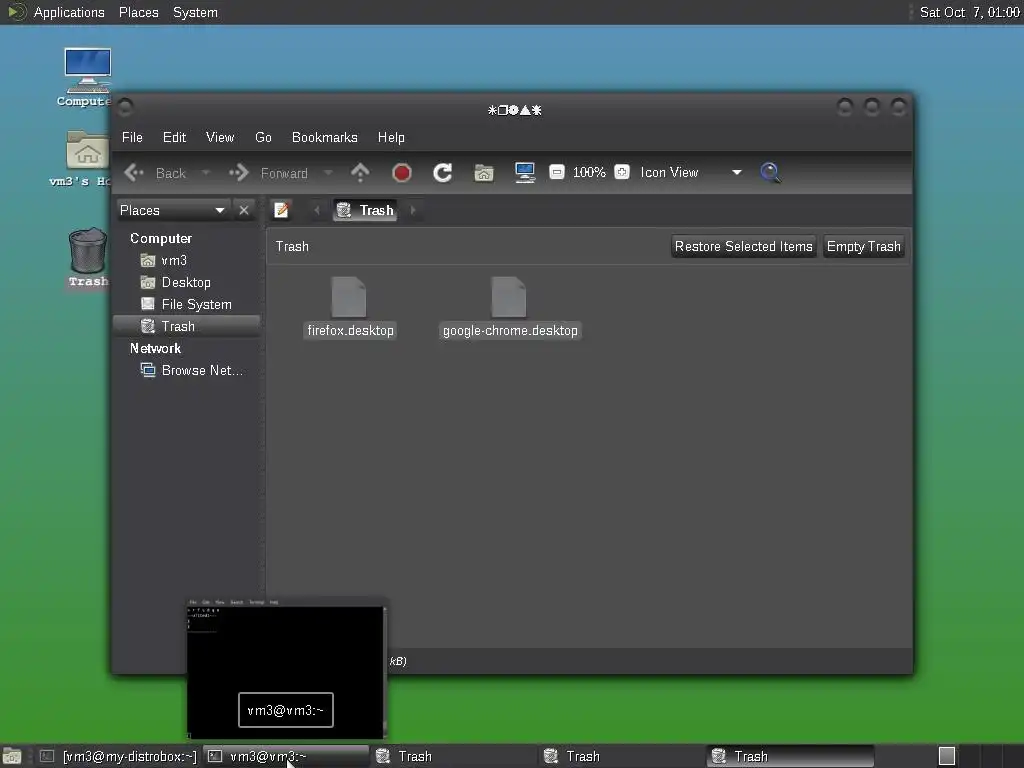The image size is (1024, 768).
Task: Open the Bookmarks menu
Action: click(325, 137)
